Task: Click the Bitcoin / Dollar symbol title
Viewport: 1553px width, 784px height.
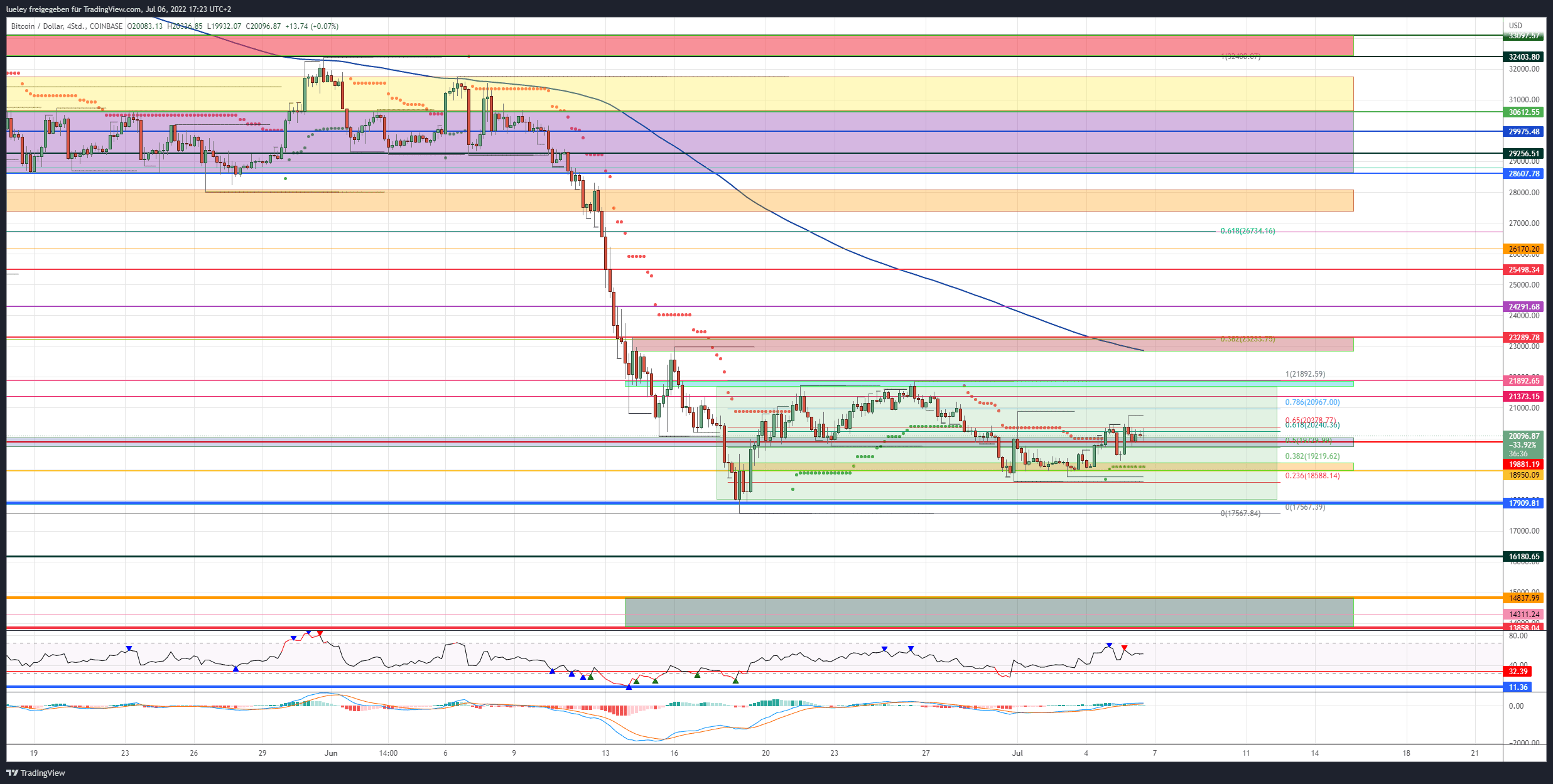Action: click(37, 26)
